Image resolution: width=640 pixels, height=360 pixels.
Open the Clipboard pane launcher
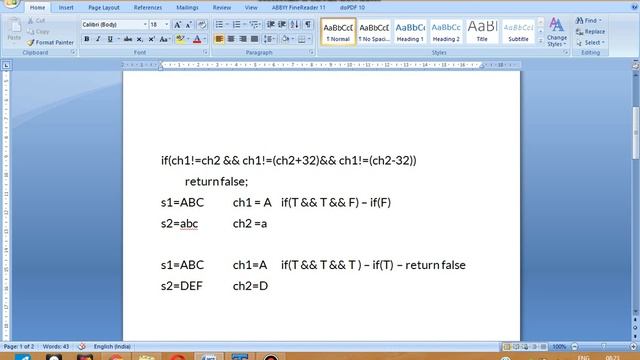pyautogui.click(x=73, y=52)
